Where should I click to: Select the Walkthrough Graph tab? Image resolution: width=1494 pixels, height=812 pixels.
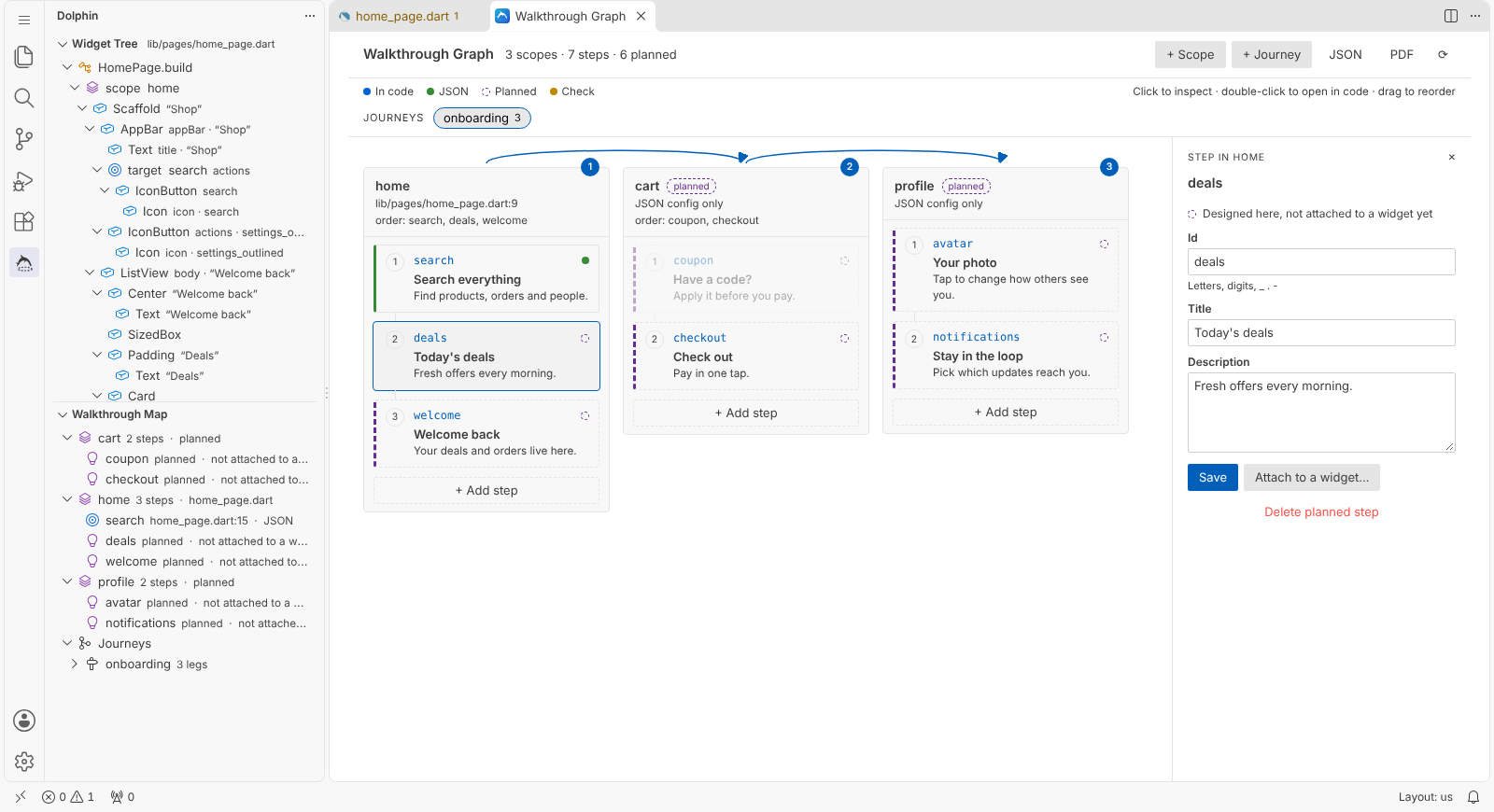tap(571, 16)
